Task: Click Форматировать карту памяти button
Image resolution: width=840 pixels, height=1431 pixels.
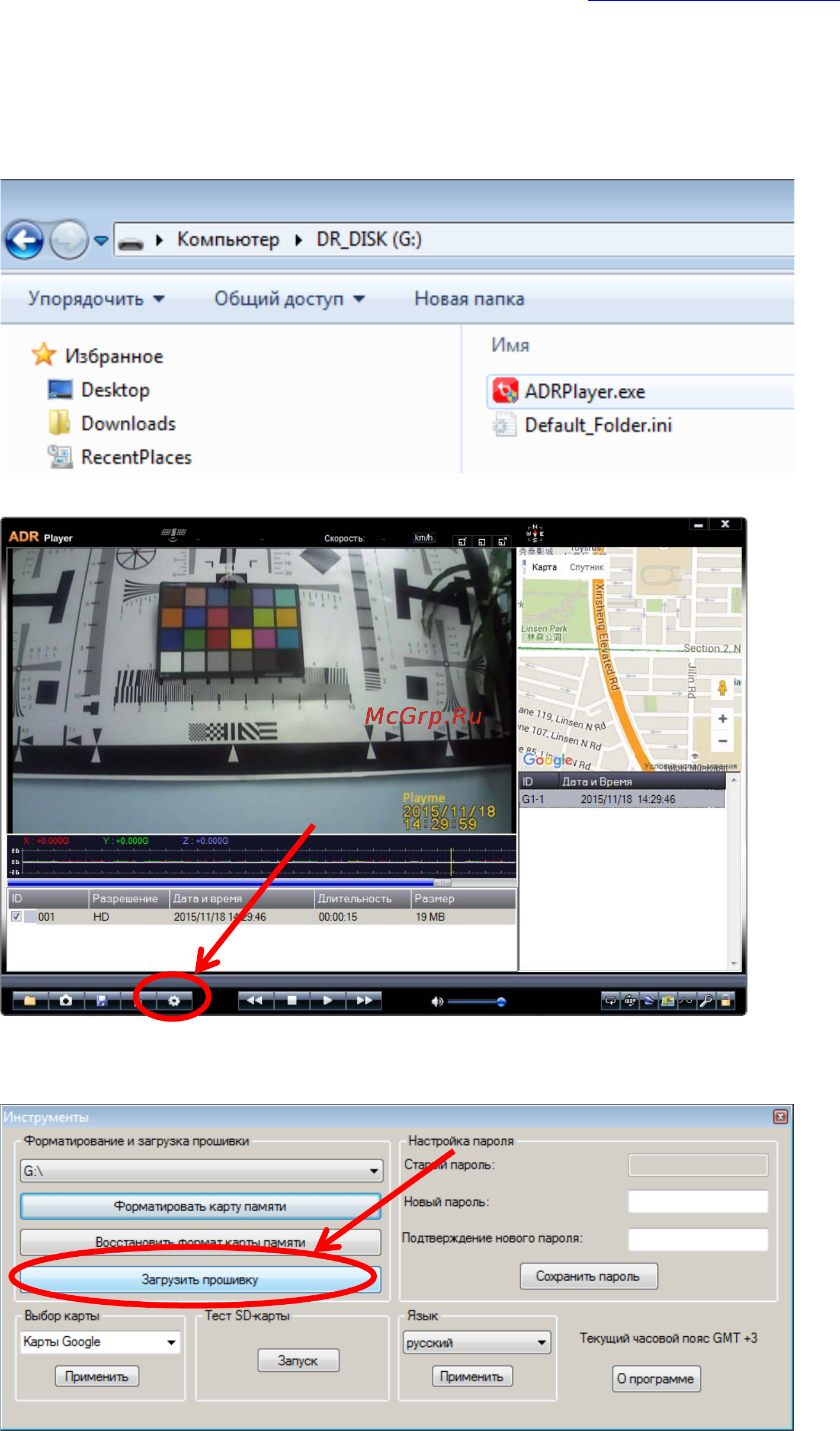Action: pyautogui.click(x=200, y=1206)
